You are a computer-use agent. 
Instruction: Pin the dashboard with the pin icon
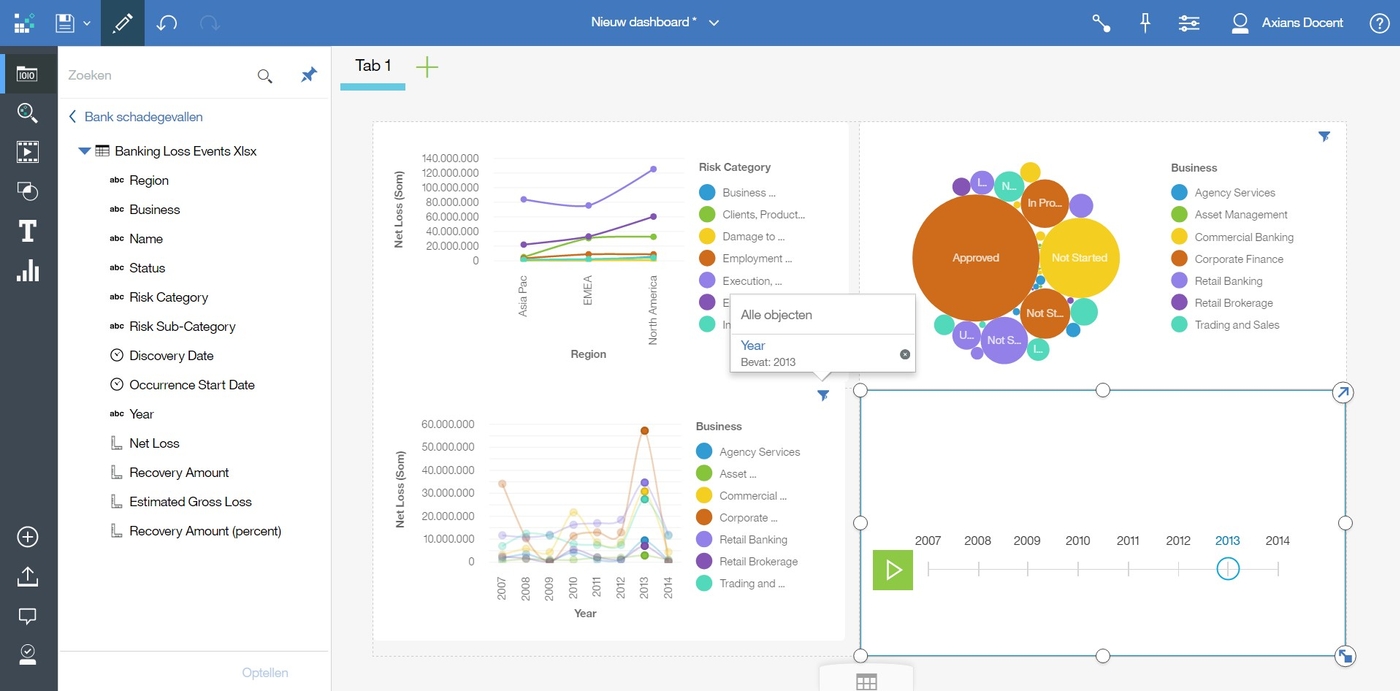[1144, 22]
